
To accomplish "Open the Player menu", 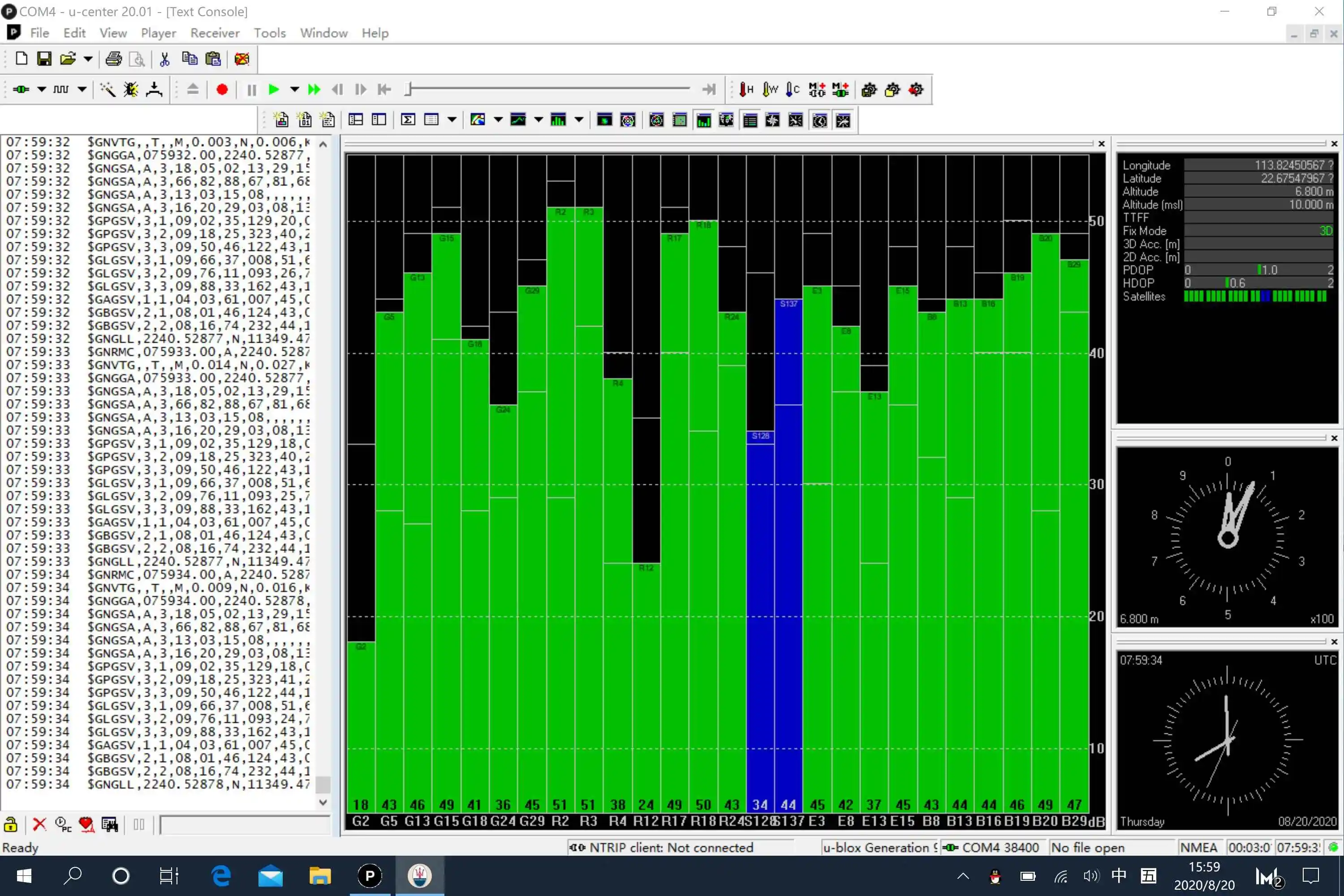I will [x=158, y=33].
